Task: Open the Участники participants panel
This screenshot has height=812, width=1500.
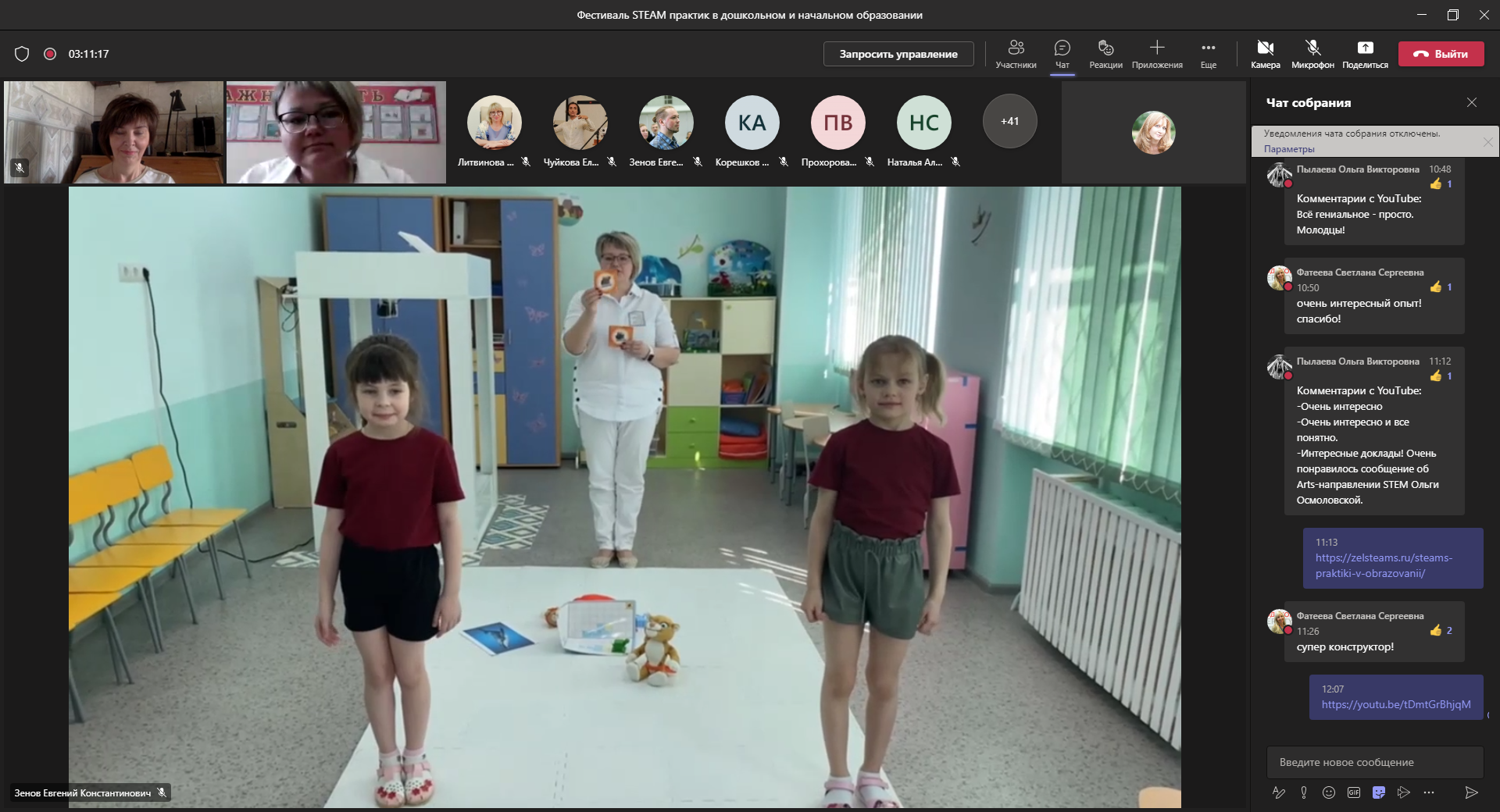Action: (1016, 54)
